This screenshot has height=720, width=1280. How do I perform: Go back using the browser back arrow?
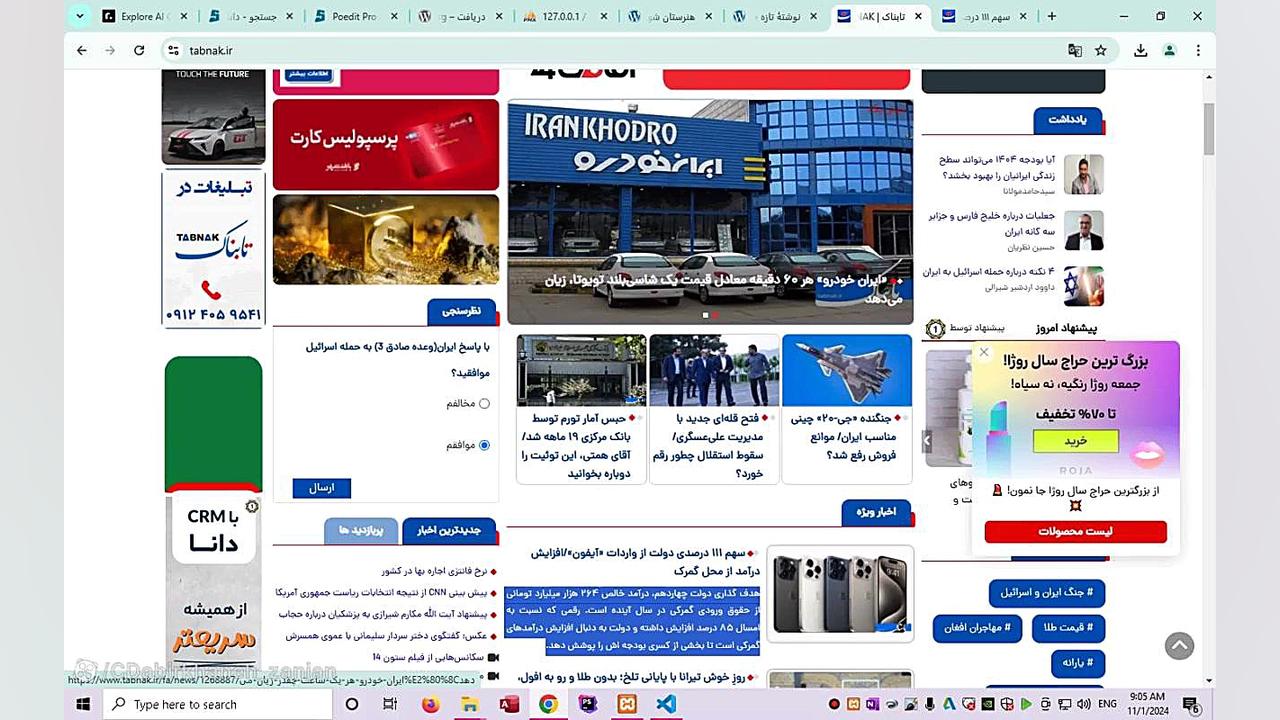point(82,50)
